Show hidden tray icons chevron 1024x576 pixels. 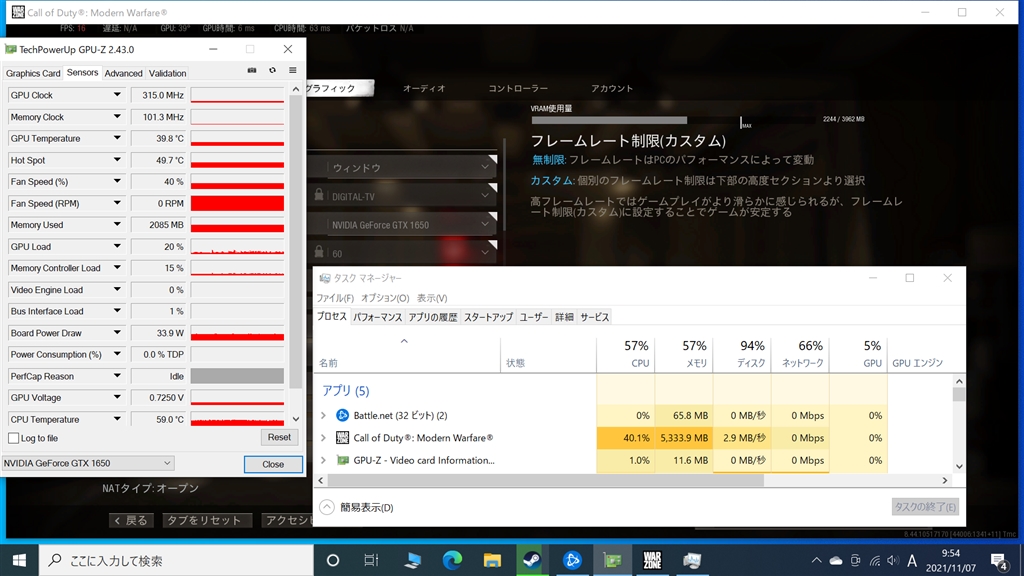tap(816, 560)
